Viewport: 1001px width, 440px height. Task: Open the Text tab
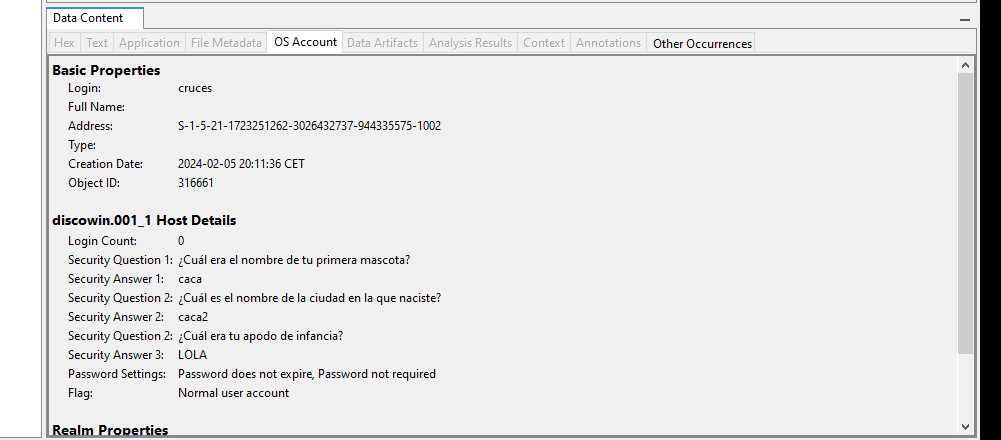[97, 43]
